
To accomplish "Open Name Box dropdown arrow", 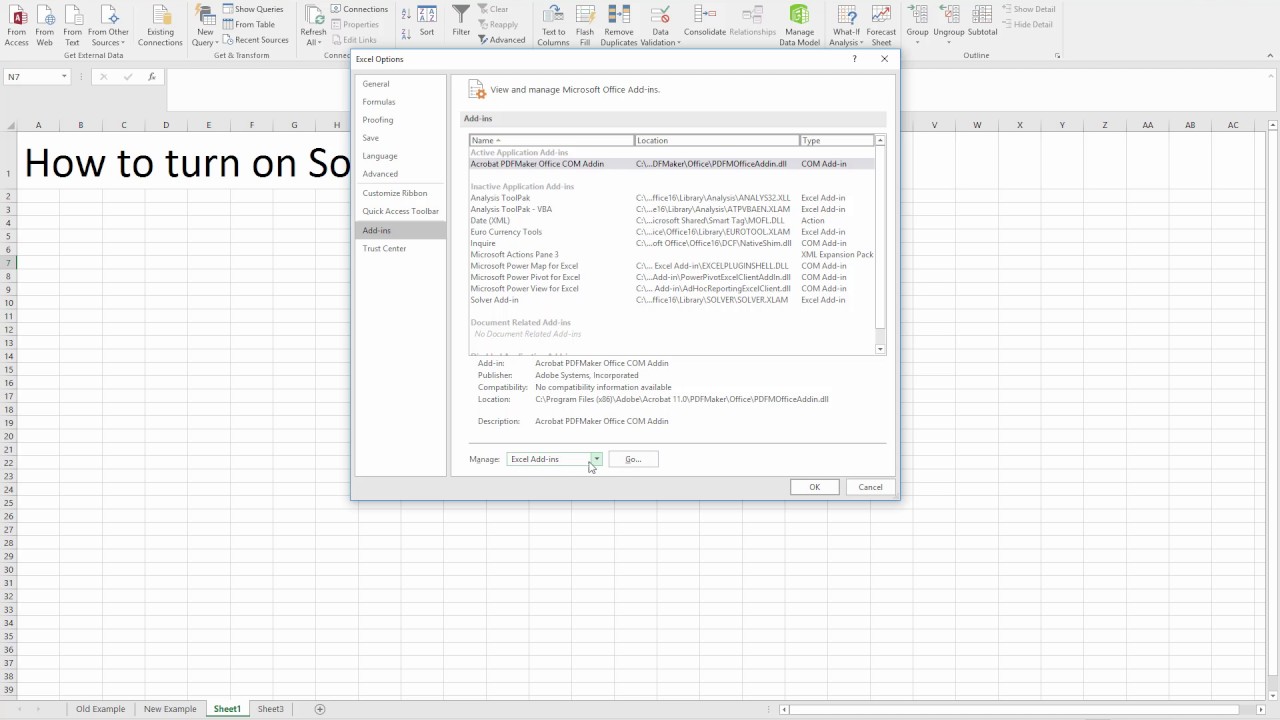I will point(65,77).
